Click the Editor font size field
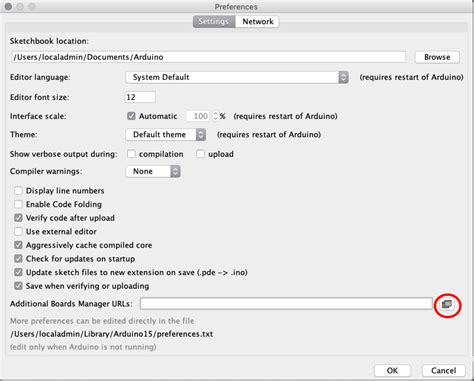 coord(140,97)
